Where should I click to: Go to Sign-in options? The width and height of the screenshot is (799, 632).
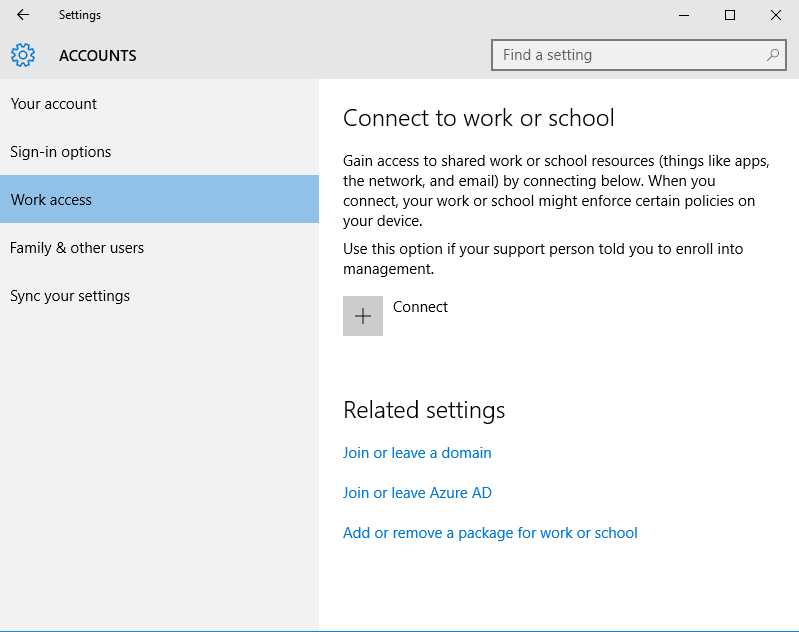point(61,152)
